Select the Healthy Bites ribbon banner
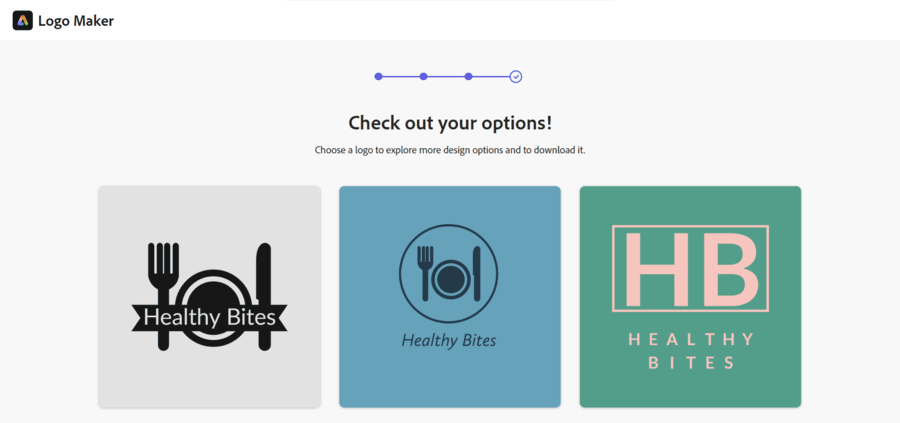Screen dimensions: 900x423 click(210, 317)
